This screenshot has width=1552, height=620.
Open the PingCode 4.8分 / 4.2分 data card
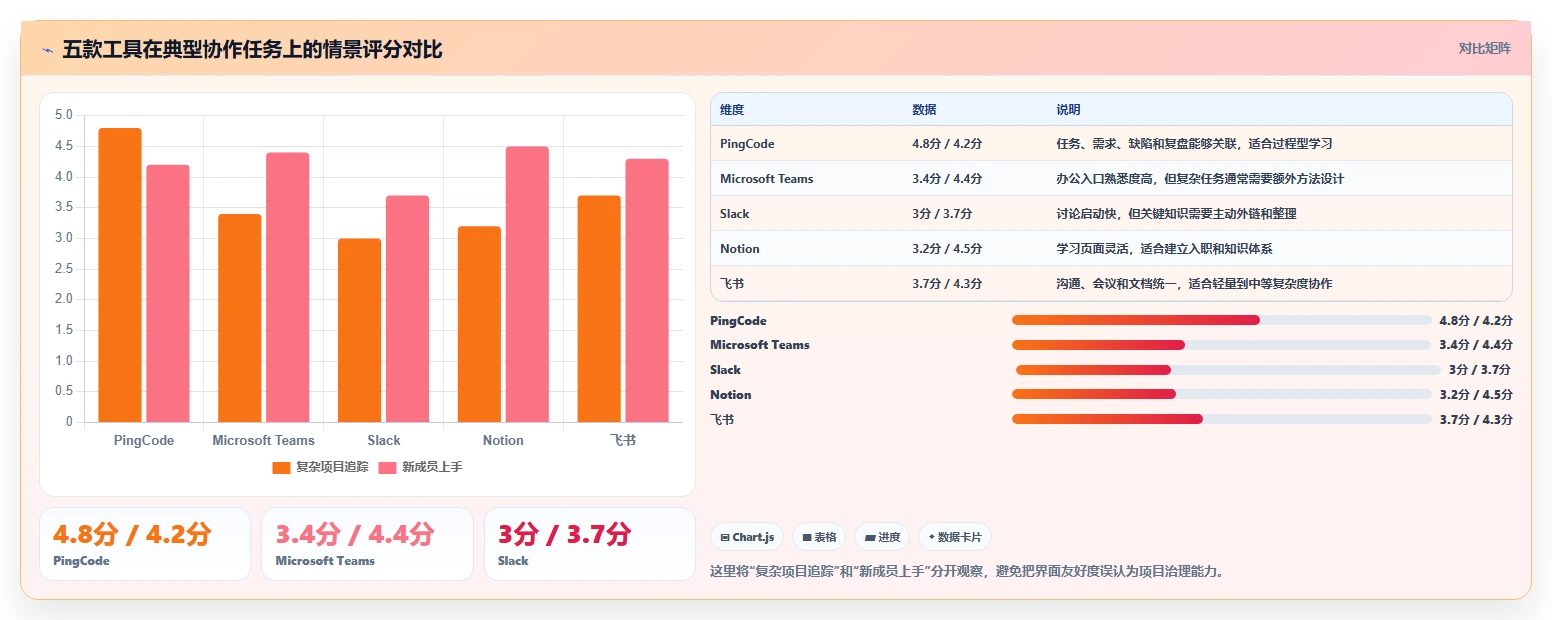pos(145,544)
